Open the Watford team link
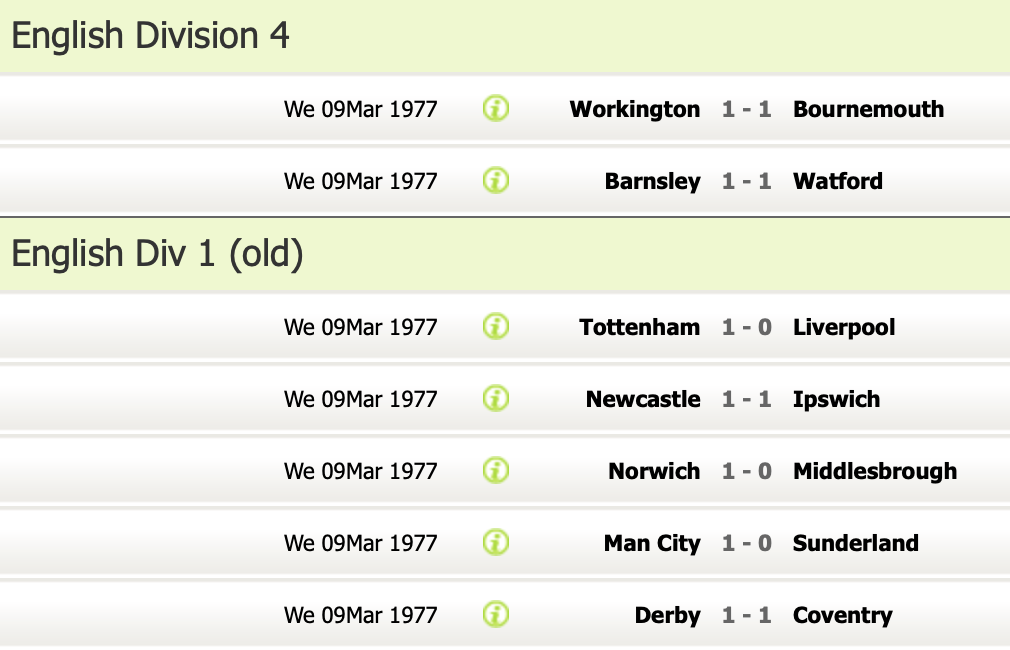The image size is (1010, 650). point(837,181)
